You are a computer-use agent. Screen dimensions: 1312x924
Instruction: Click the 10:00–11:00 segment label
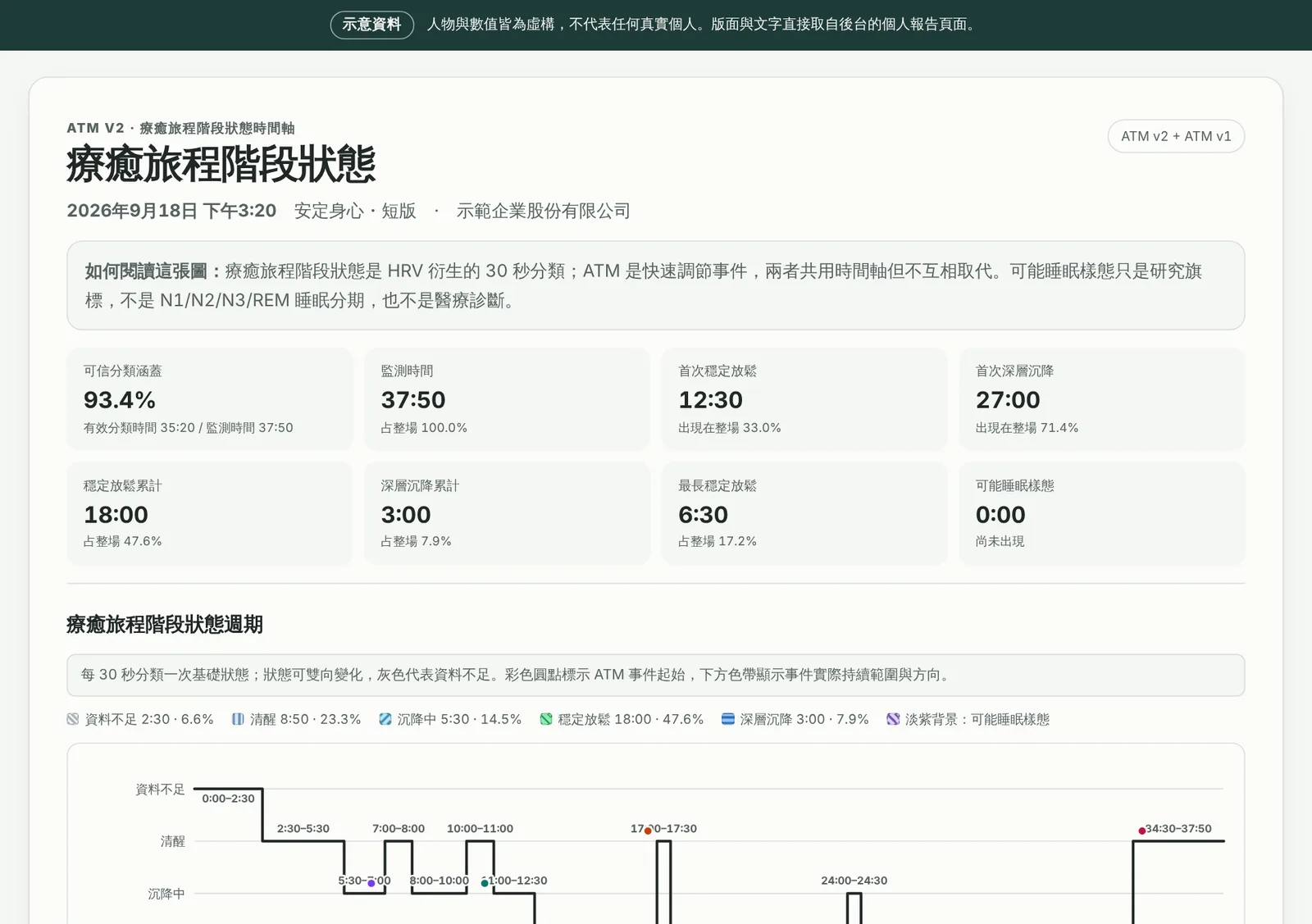(x=480, y=829)
